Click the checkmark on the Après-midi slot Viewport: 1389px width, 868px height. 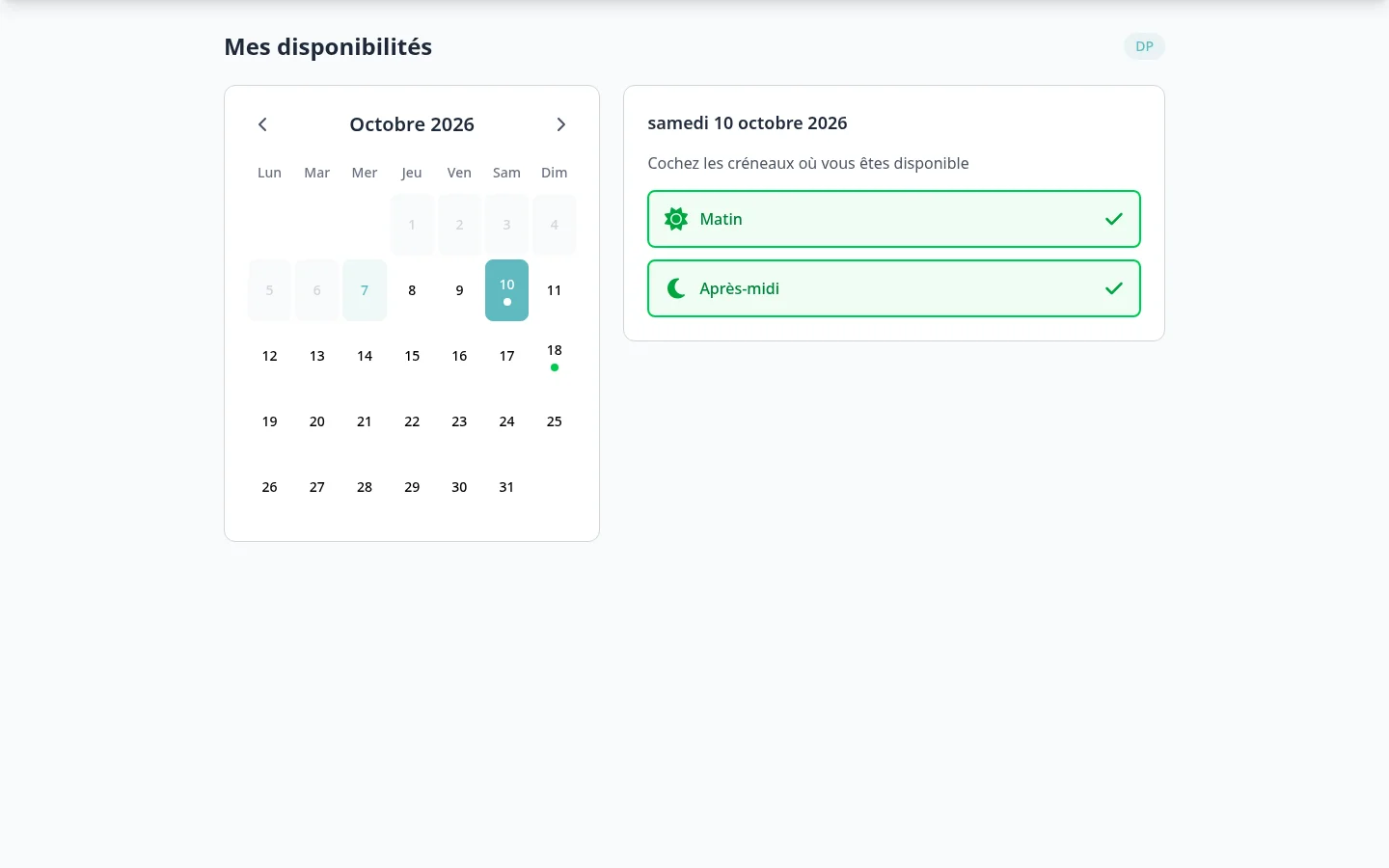click(1114, 288)
